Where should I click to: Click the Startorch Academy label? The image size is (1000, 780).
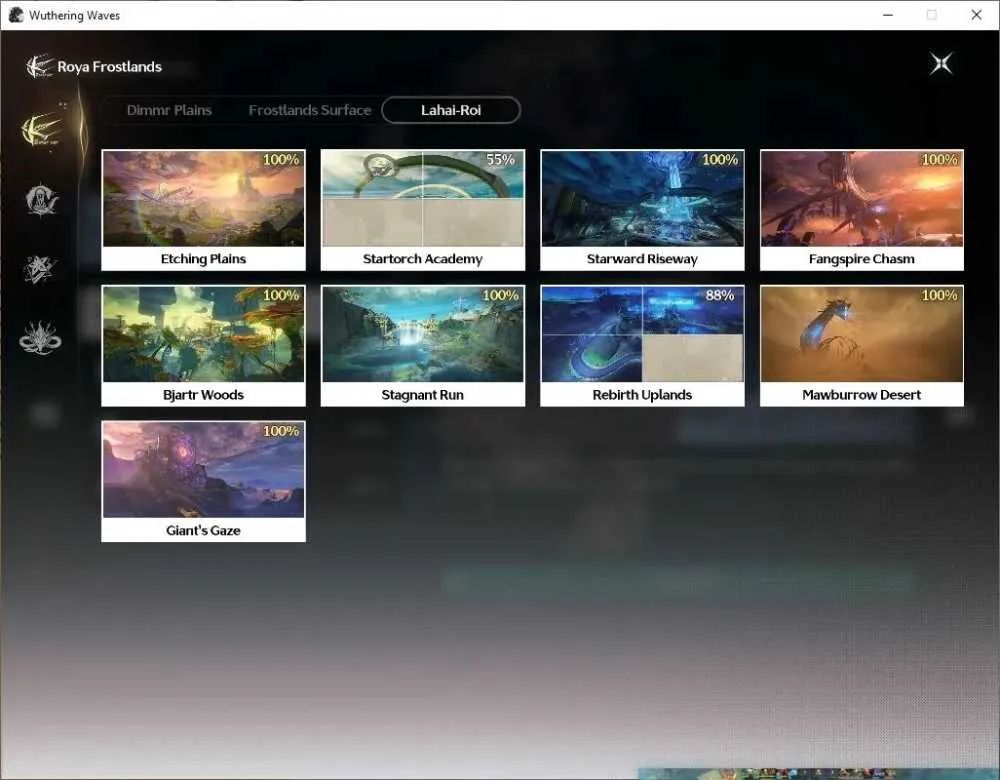pyautogui.click(x=423, y=258)
